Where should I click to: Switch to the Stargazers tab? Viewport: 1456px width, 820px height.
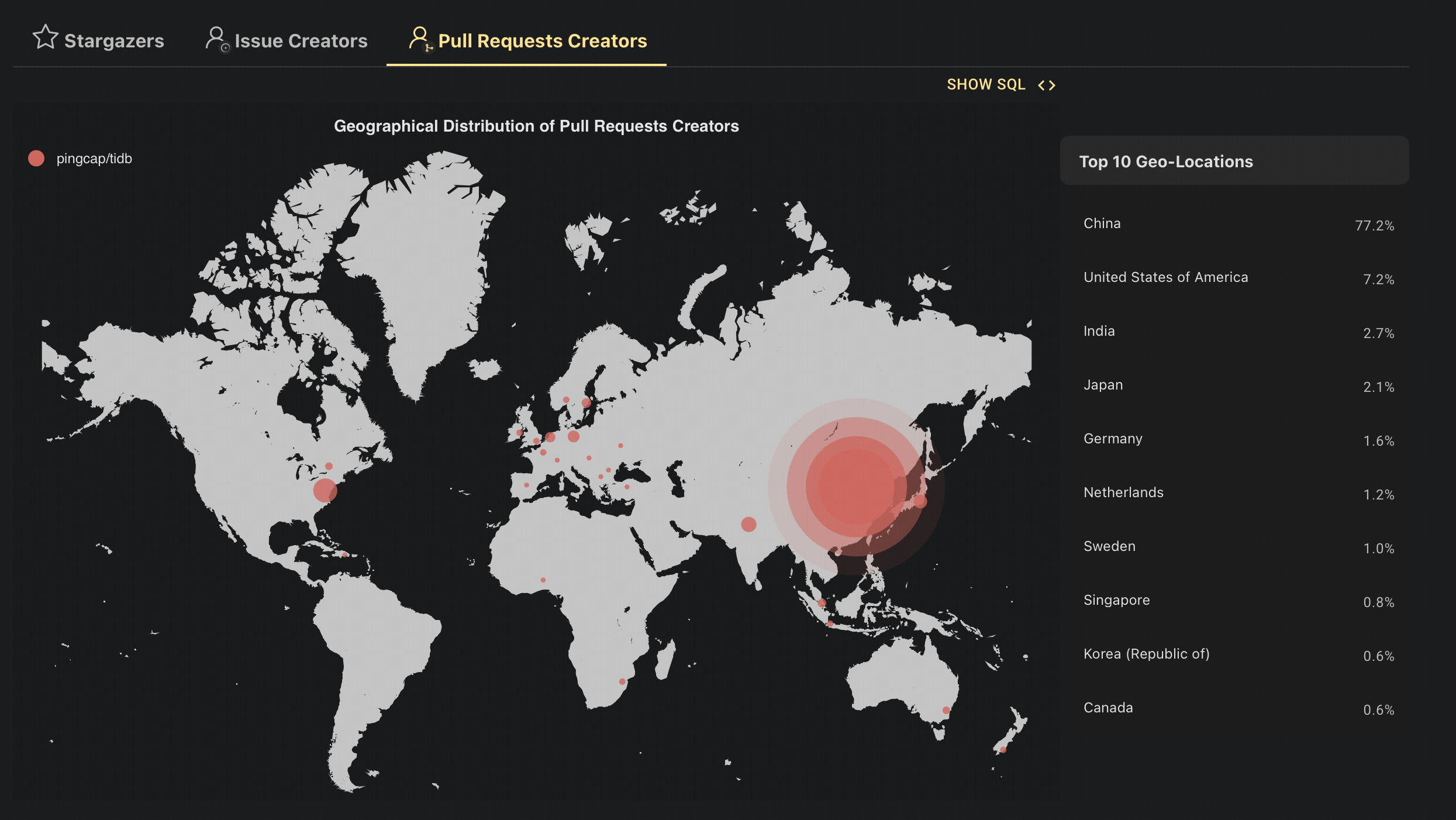click(114, 41)
